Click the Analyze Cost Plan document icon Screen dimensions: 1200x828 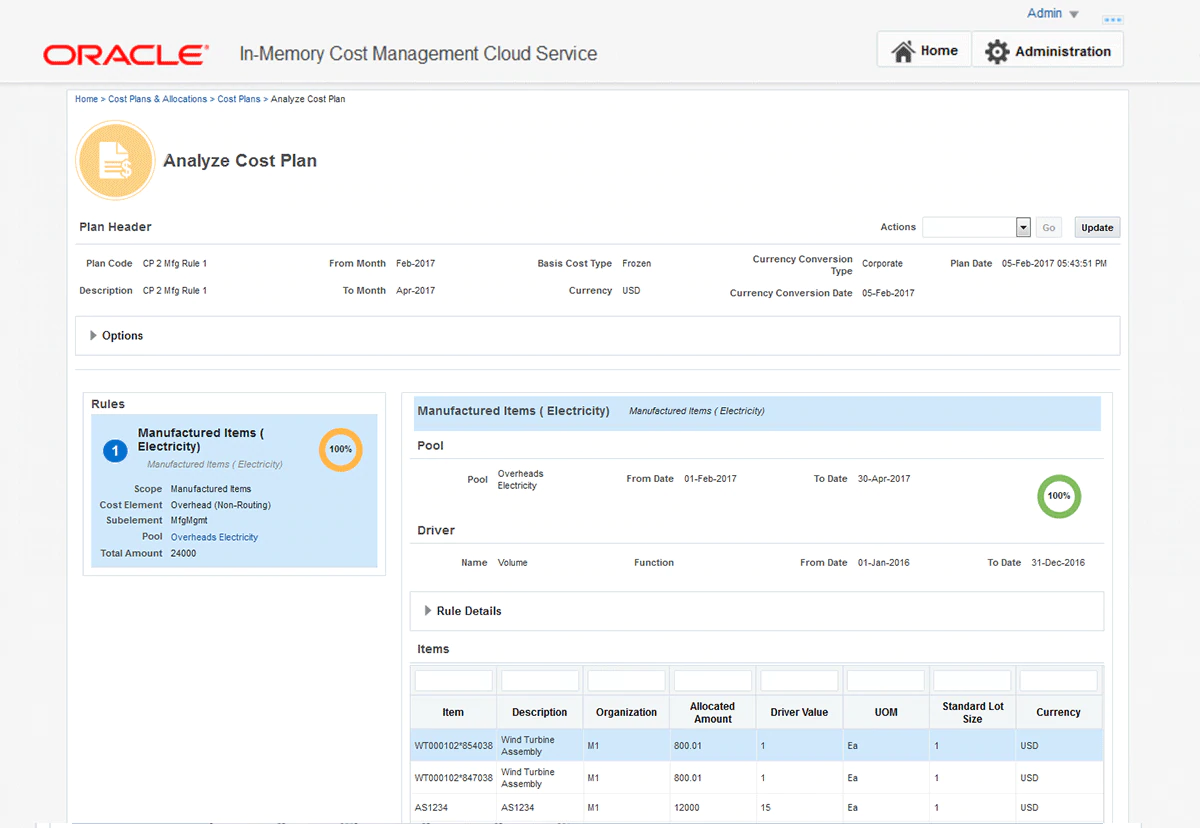(x=115, y=161)
